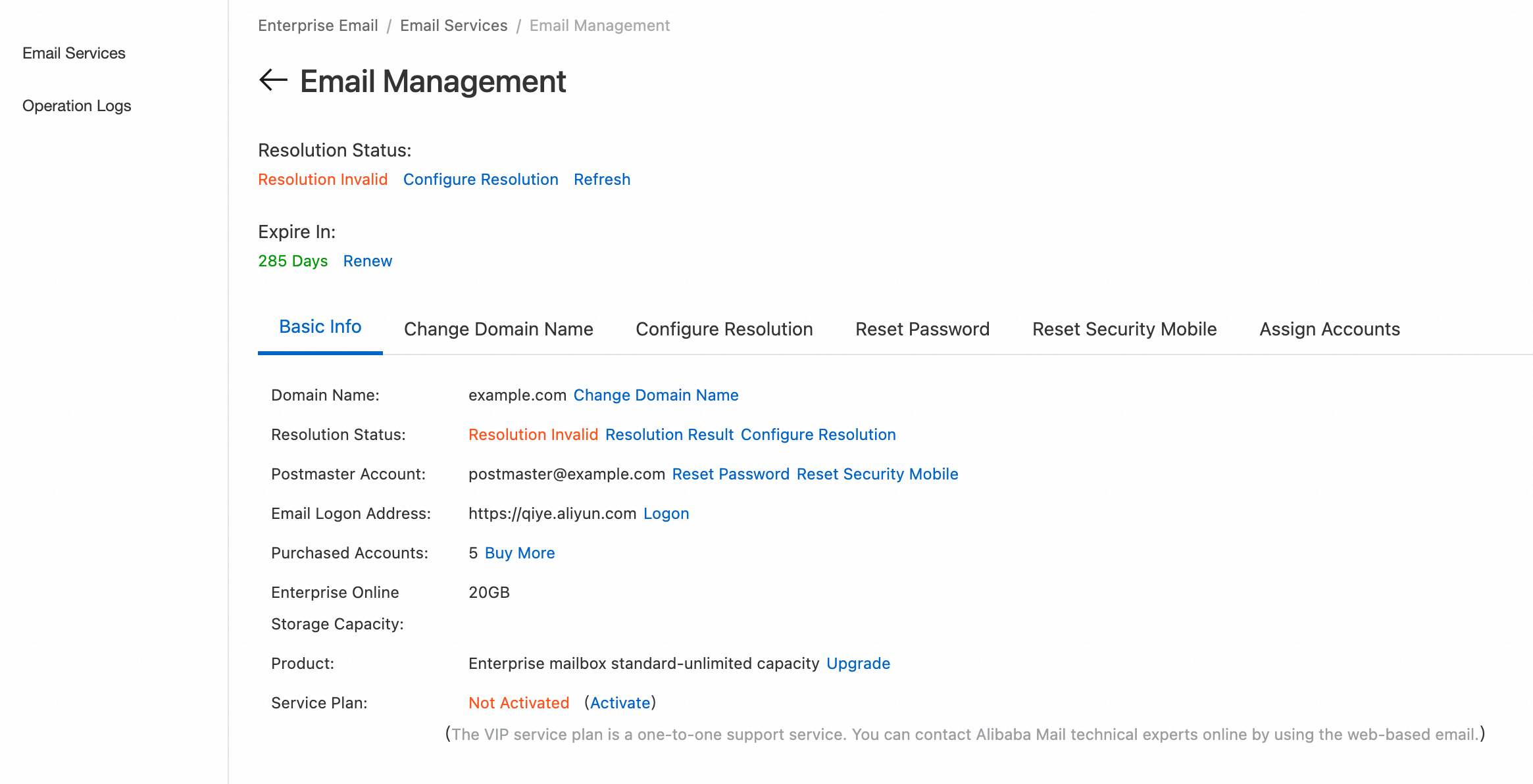Open Operation Logs in the sidebar
This screenshot has height=784, width=1533.
point(76,106)
